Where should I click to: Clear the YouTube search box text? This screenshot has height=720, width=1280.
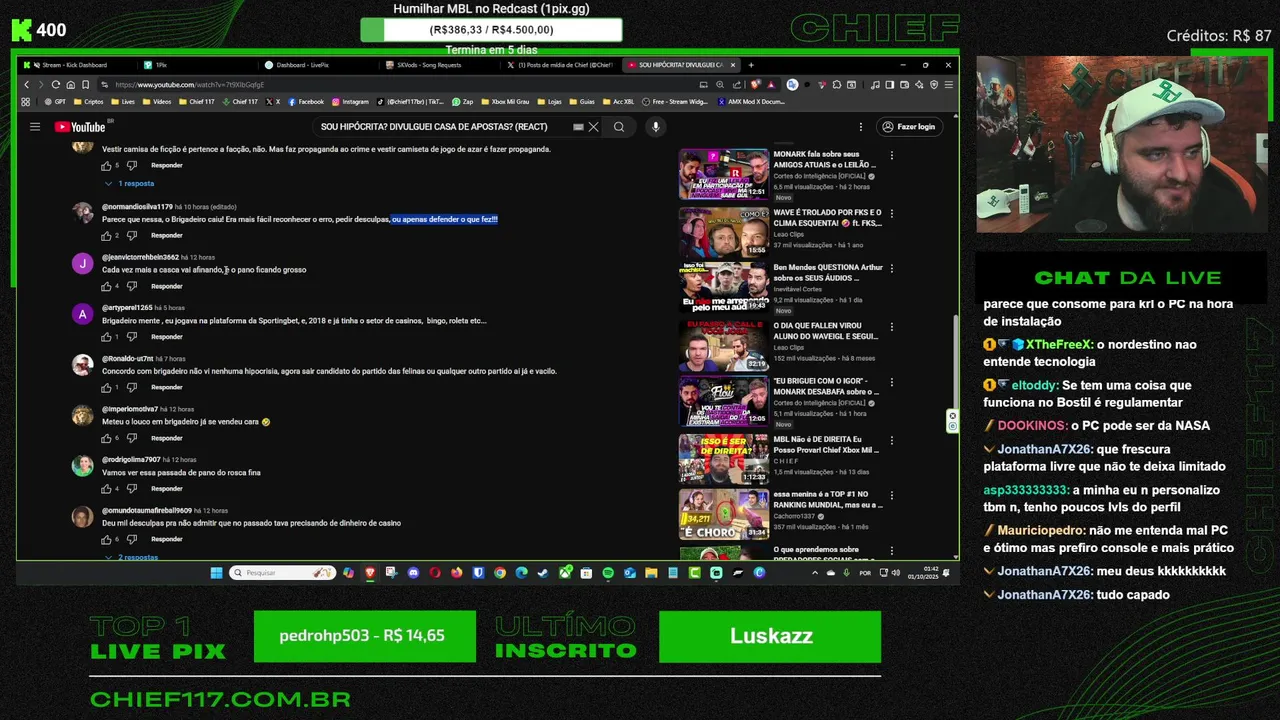pos(593,127)
